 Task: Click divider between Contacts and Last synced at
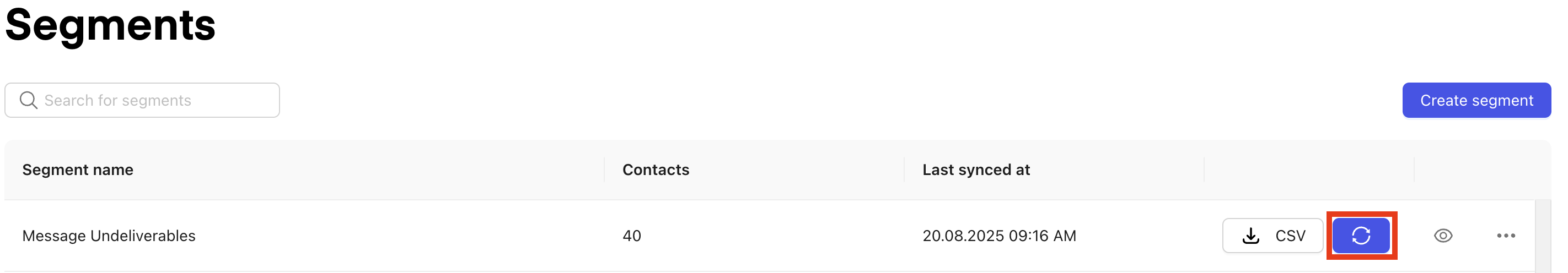(x=904, y=170)
